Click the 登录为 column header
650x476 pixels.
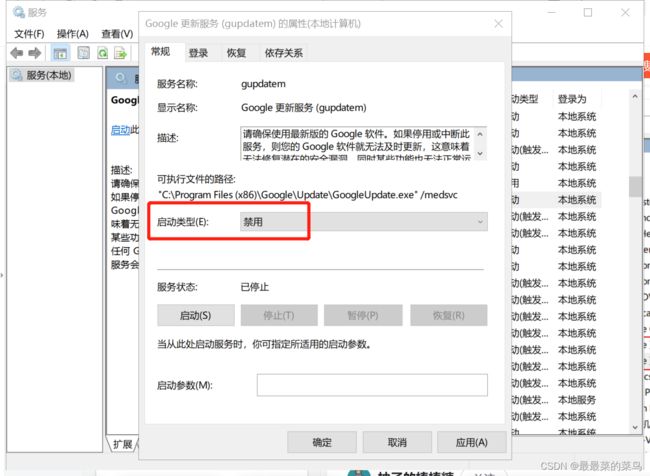572,99
